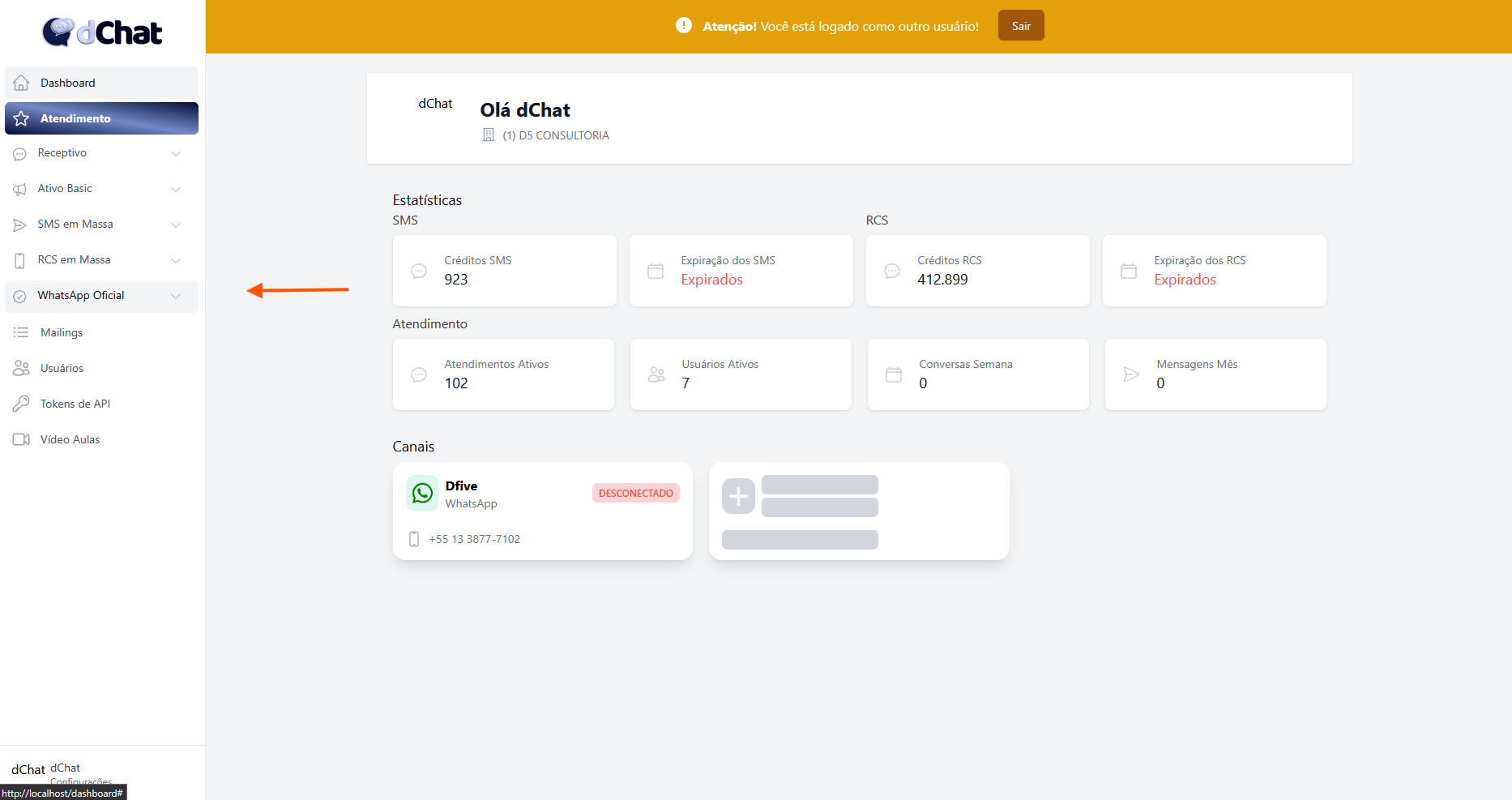Click the dChat logo in sidebar
Viewport: 1512px width, 800px height.
(x=102, y=32)
